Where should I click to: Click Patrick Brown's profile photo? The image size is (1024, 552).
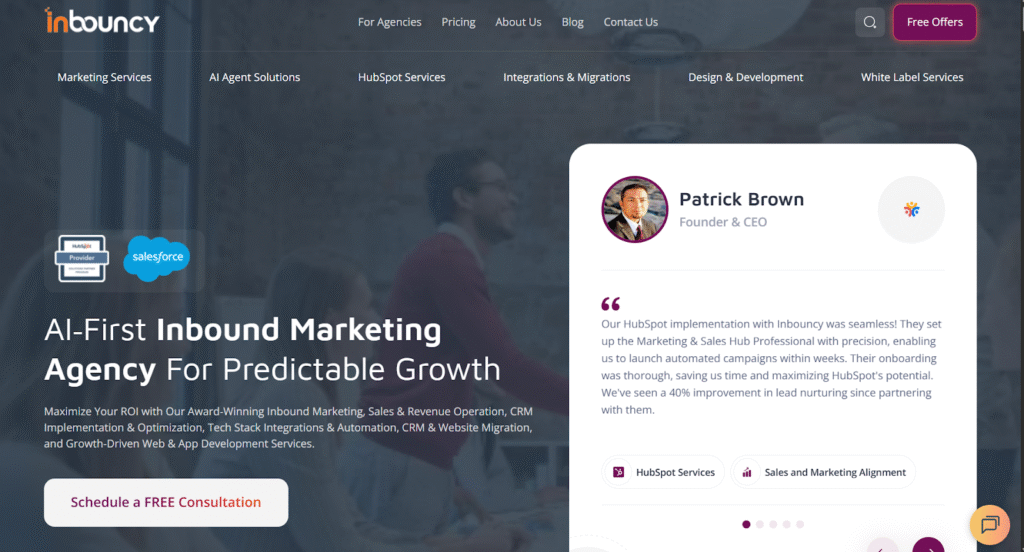click(x=635, y=210)
